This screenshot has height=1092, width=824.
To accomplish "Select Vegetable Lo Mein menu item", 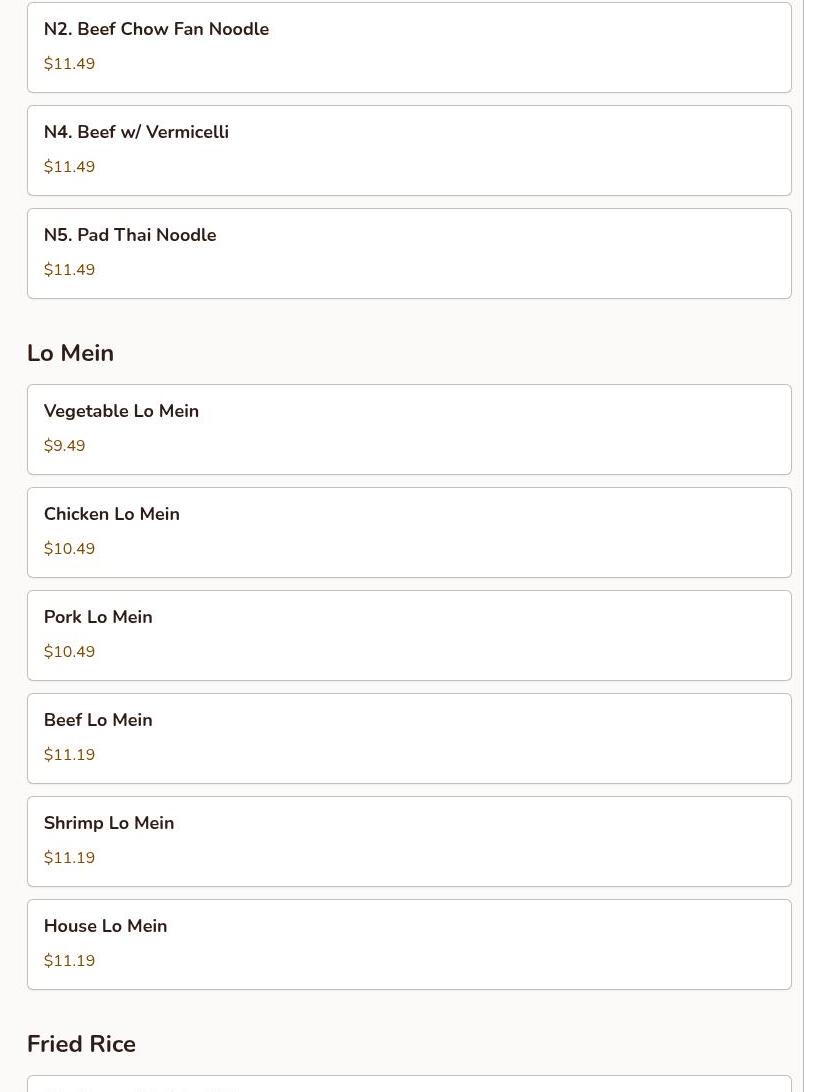I will pos(409,430).
